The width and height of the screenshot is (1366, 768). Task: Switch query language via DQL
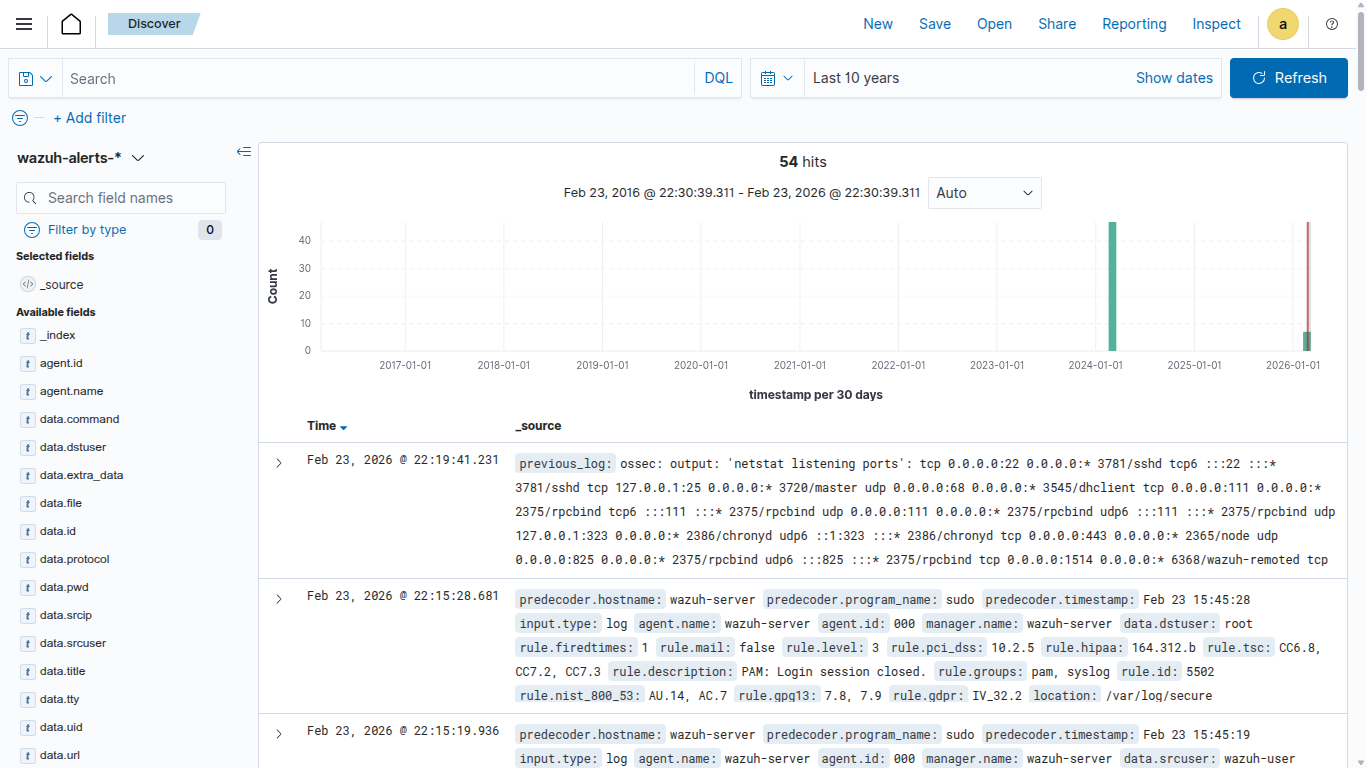[718, 78]
